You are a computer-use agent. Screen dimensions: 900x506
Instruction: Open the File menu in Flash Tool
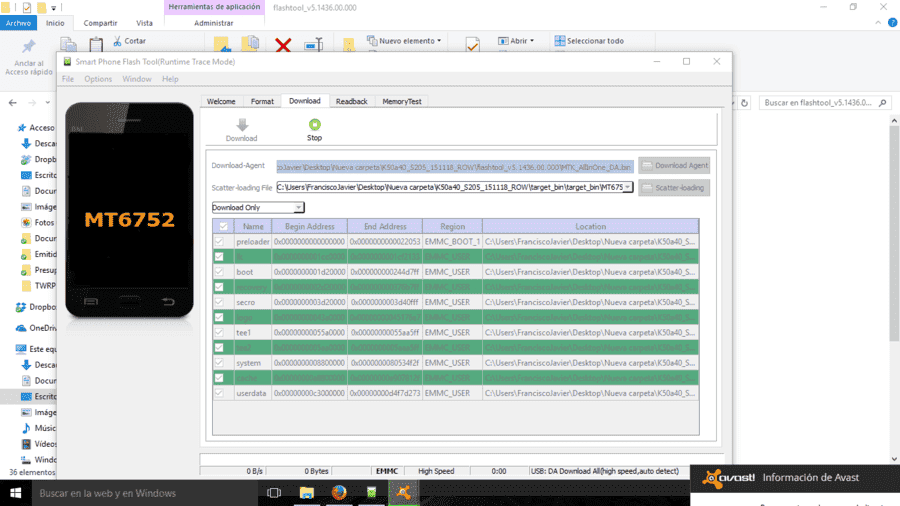coord(68,79)
